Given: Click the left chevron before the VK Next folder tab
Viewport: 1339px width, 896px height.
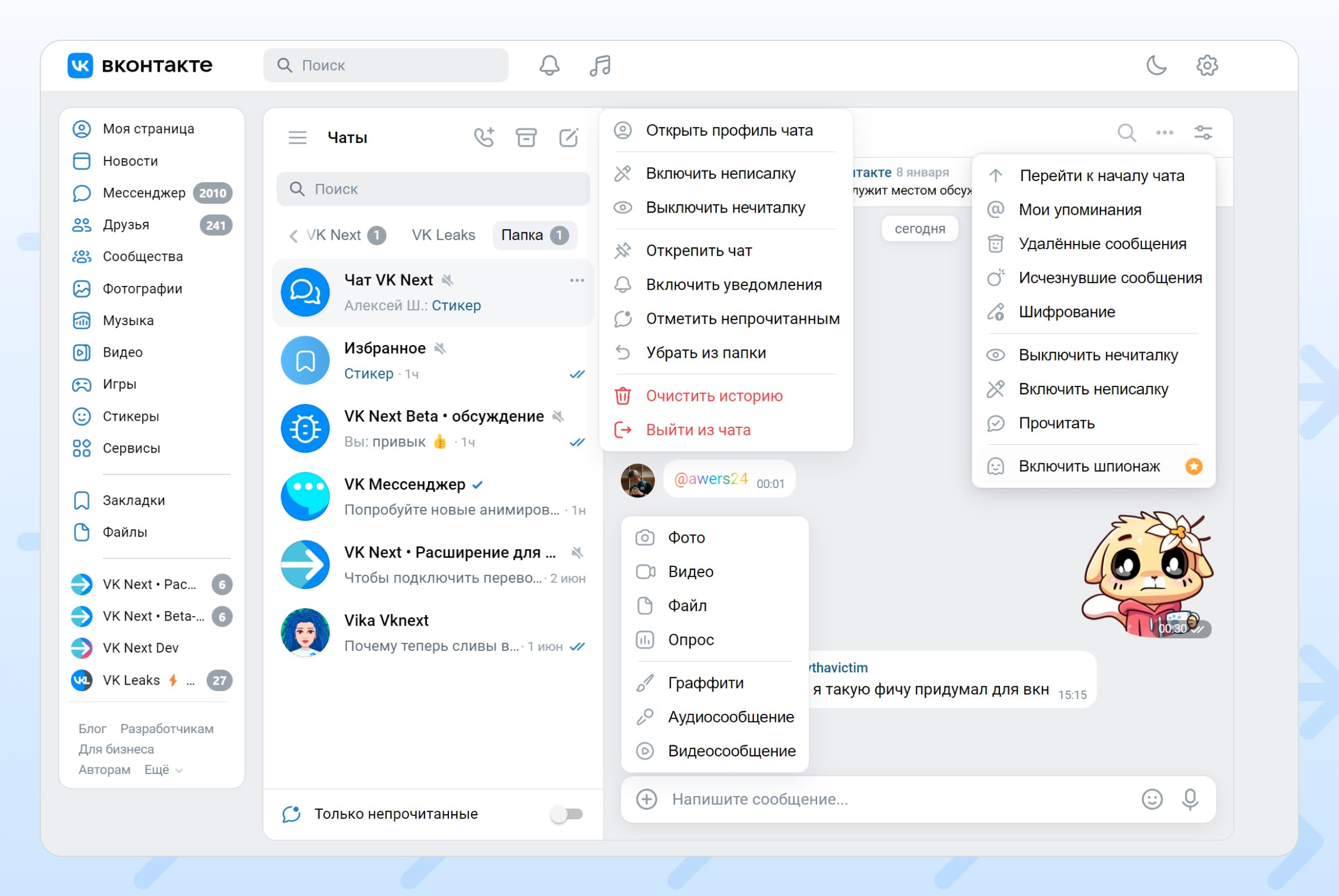Looking at the screenshot, I should coord(293,235).
